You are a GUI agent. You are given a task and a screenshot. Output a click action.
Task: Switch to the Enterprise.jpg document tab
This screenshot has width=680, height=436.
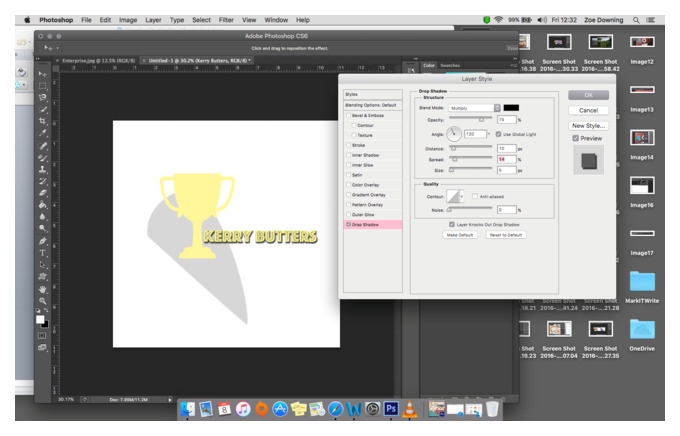(96, 61)
